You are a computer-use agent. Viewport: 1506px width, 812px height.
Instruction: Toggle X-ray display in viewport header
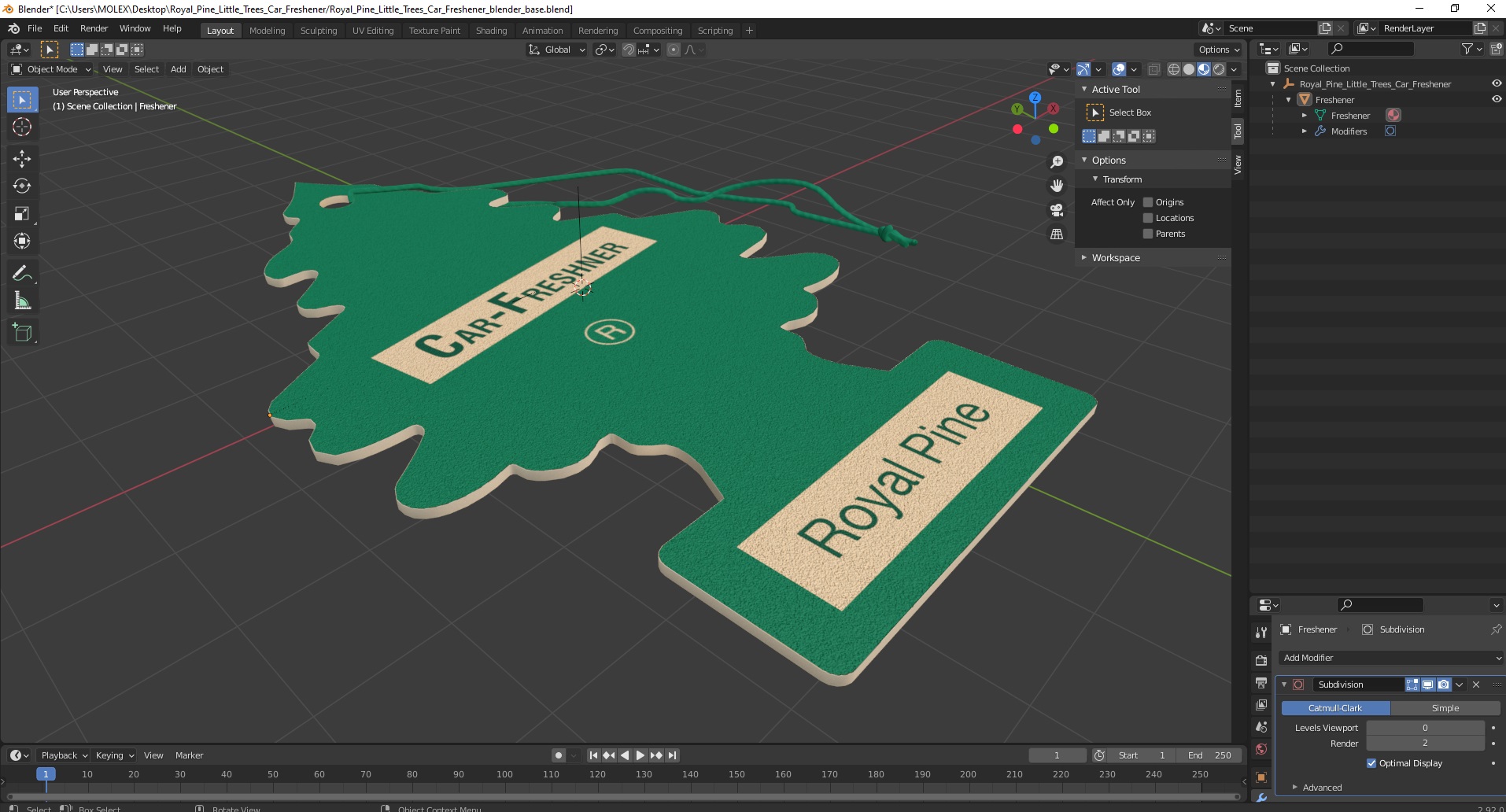coord(1154,69)
